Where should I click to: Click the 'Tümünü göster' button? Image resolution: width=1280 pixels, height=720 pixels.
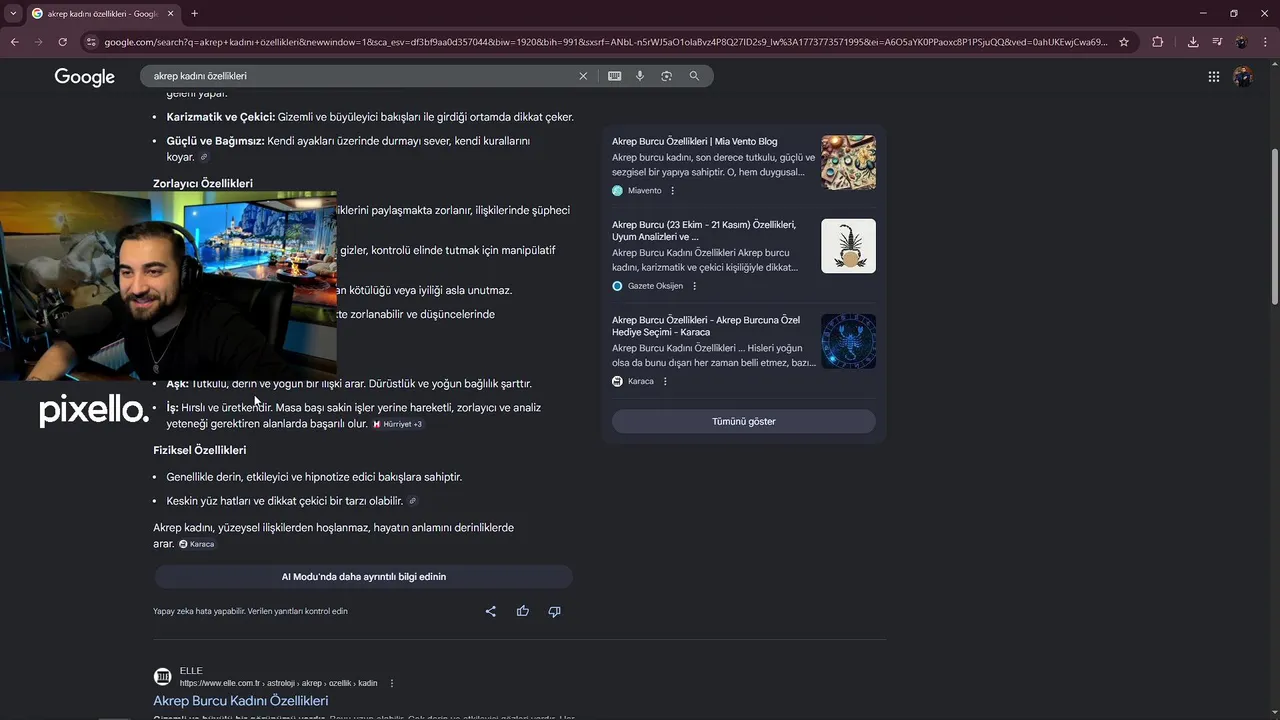(x=743, y=421)
